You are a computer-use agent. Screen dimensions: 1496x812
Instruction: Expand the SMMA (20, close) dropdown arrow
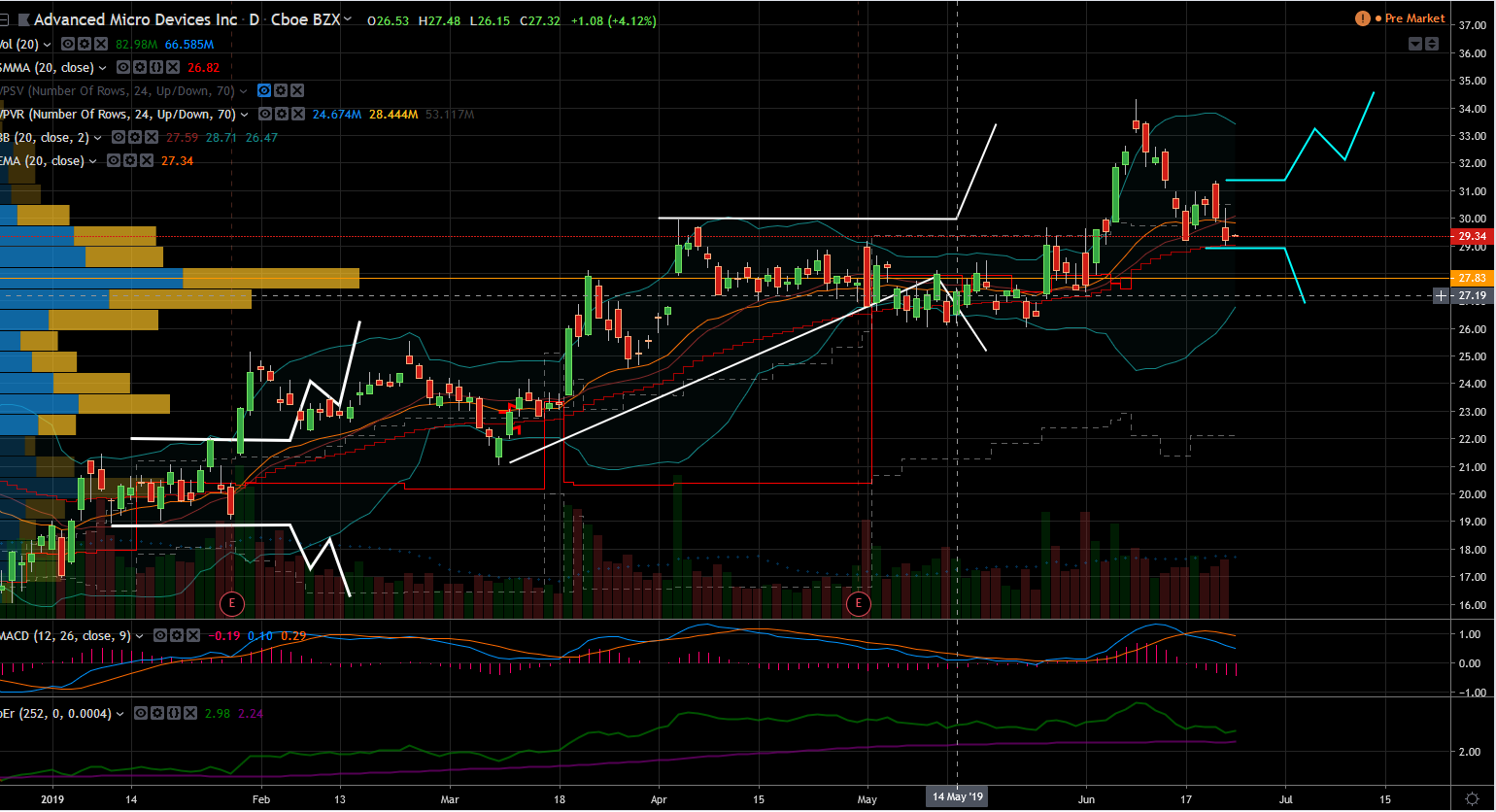(104, 68)
